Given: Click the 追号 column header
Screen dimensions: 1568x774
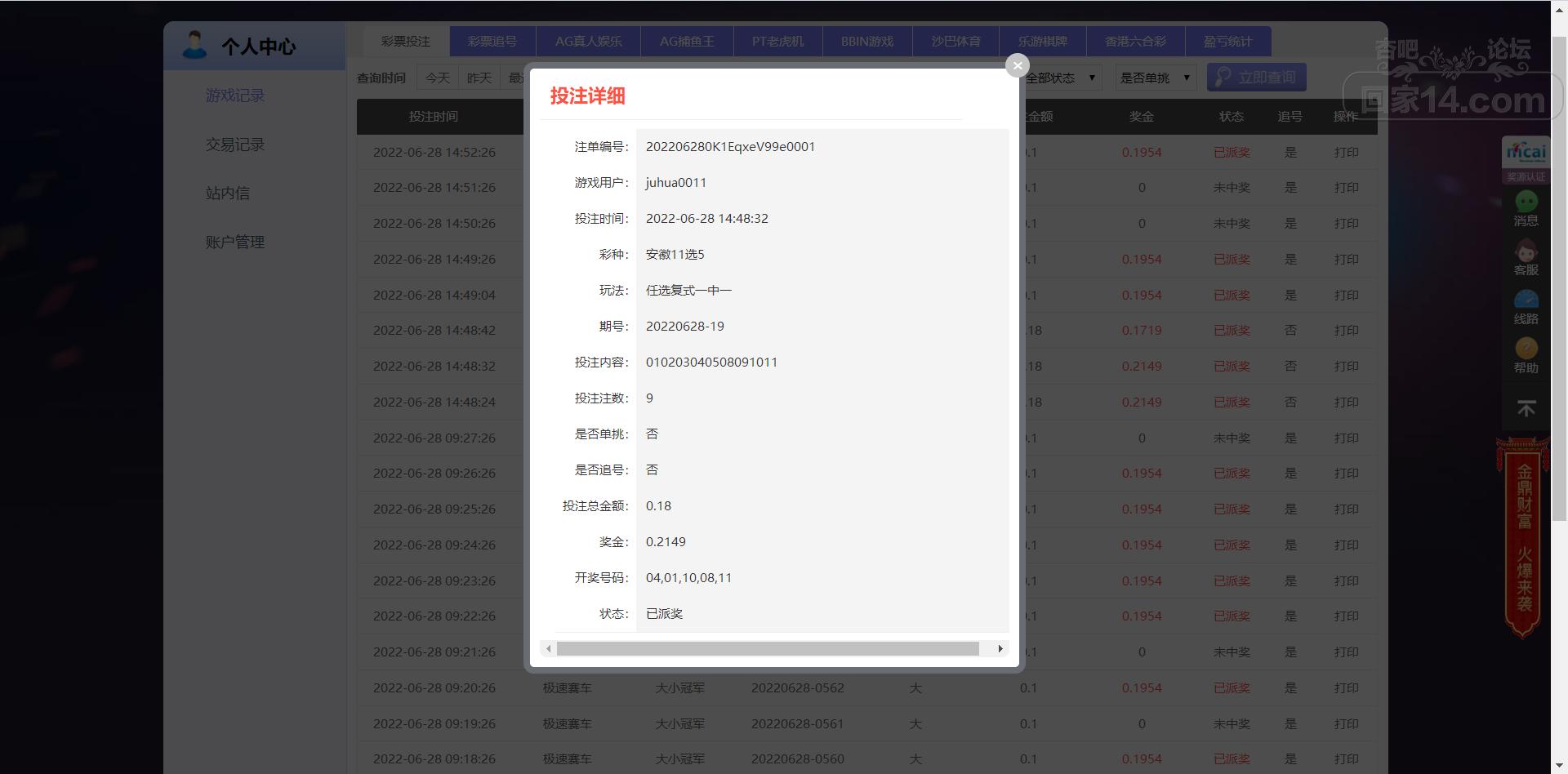Looking at the screenshot, I should 1290,117.
